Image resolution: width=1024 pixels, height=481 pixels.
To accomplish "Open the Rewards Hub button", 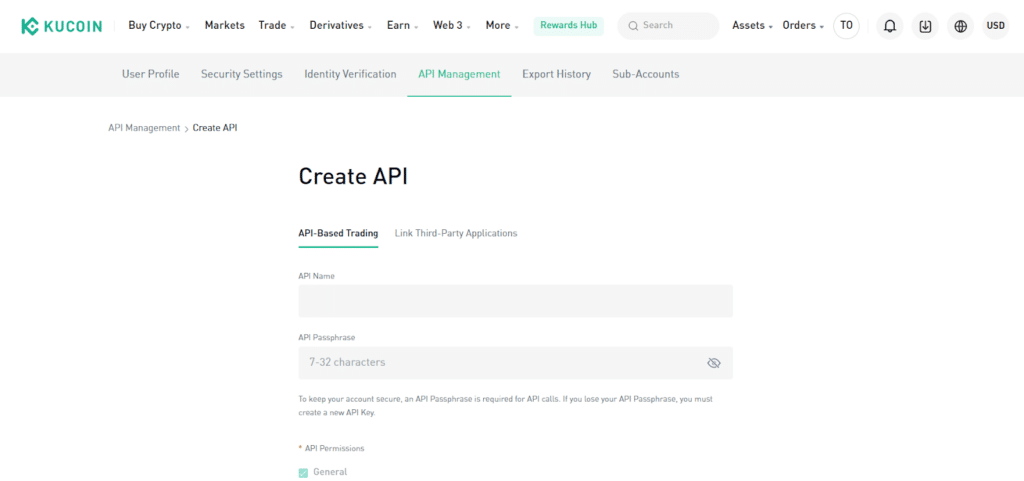I will (569, 25).
